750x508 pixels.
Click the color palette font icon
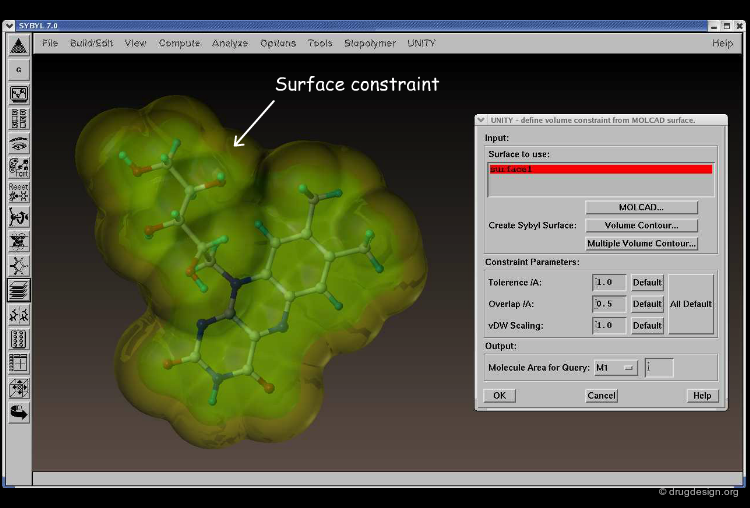tap(19, 168)
